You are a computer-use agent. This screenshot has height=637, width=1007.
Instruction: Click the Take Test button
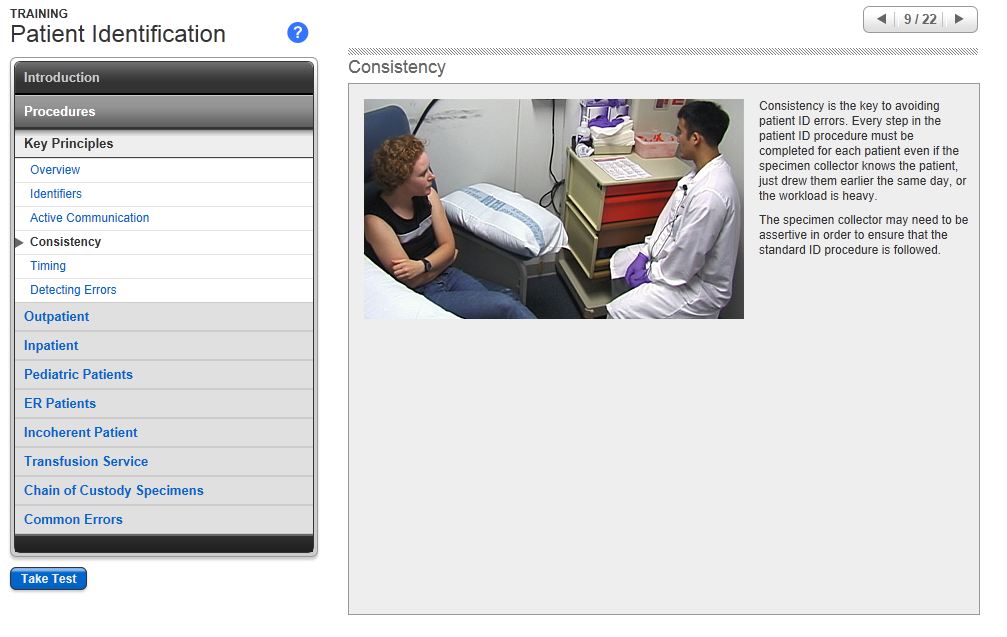coord(49,579)
